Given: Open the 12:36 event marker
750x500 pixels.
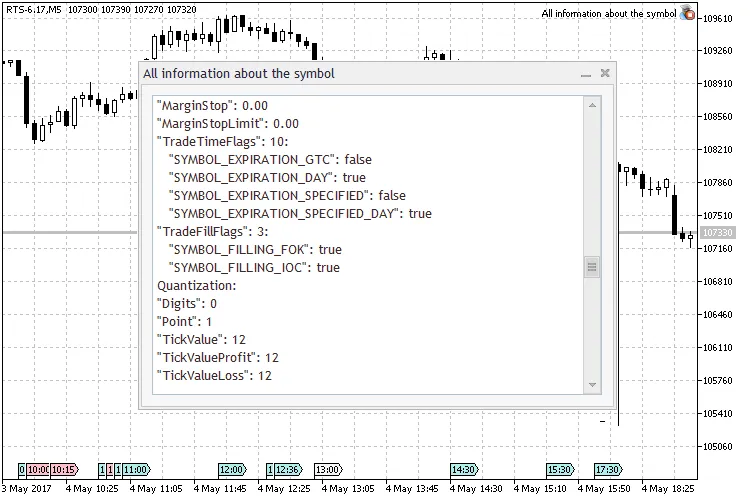Looking at the screenshot, I should point(288,469).
